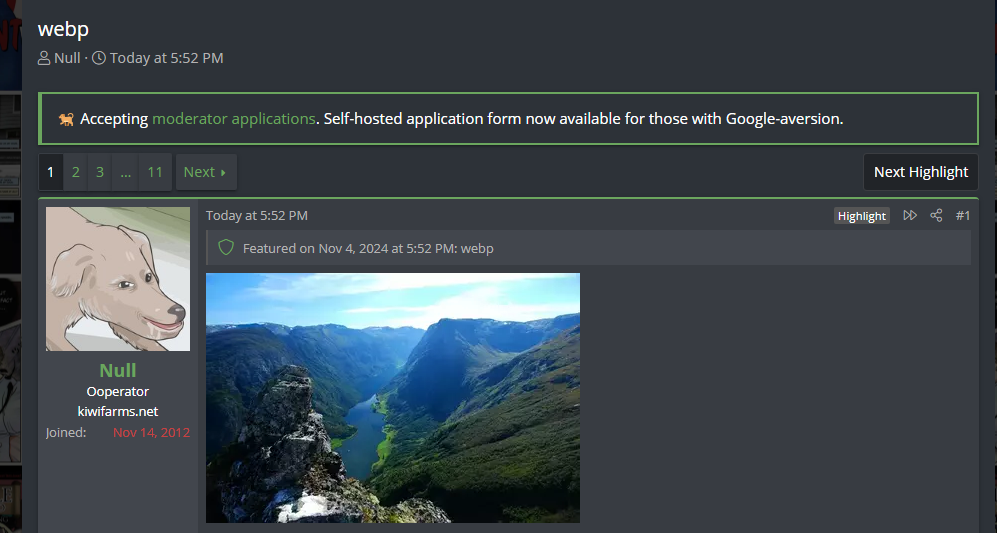Click the shield icon in the featured banner

click(226, 247)
